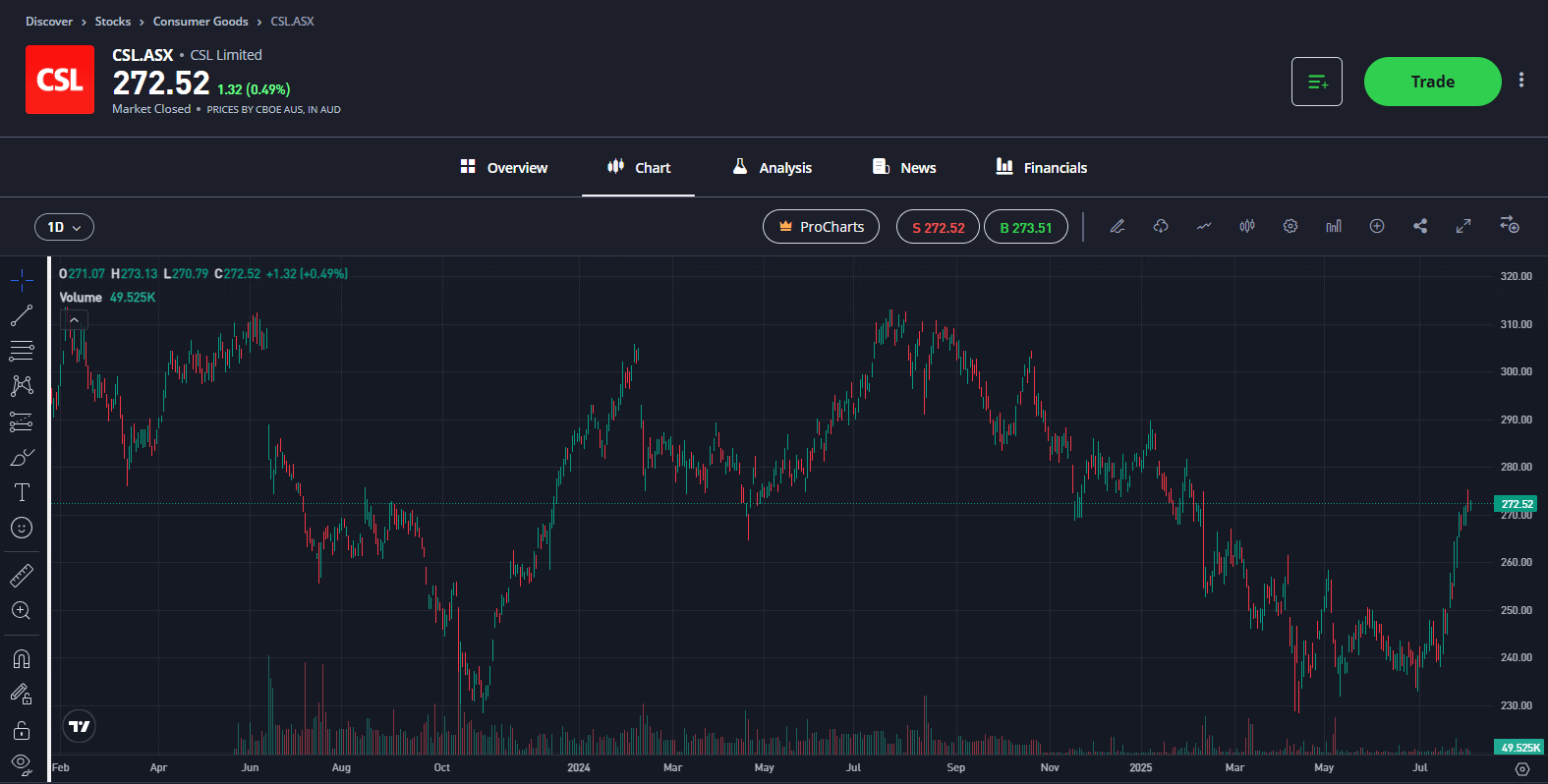Click the 2024 label on time axis
Screen dimensions: 1548x784
pyautogui.click(x=579, y=767)
